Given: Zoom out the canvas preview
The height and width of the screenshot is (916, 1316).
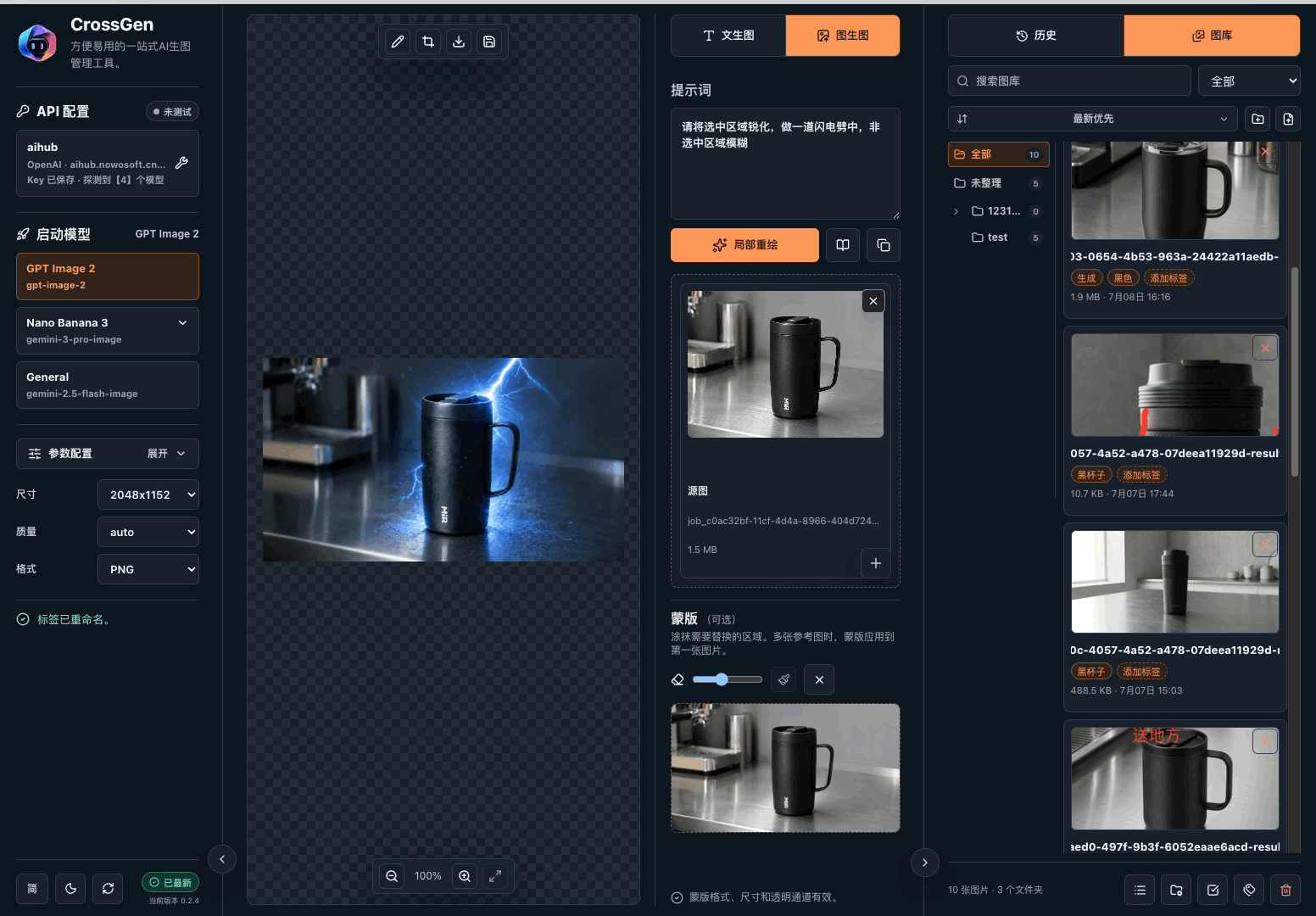Looking at the screenshot, I should point(392,876).
